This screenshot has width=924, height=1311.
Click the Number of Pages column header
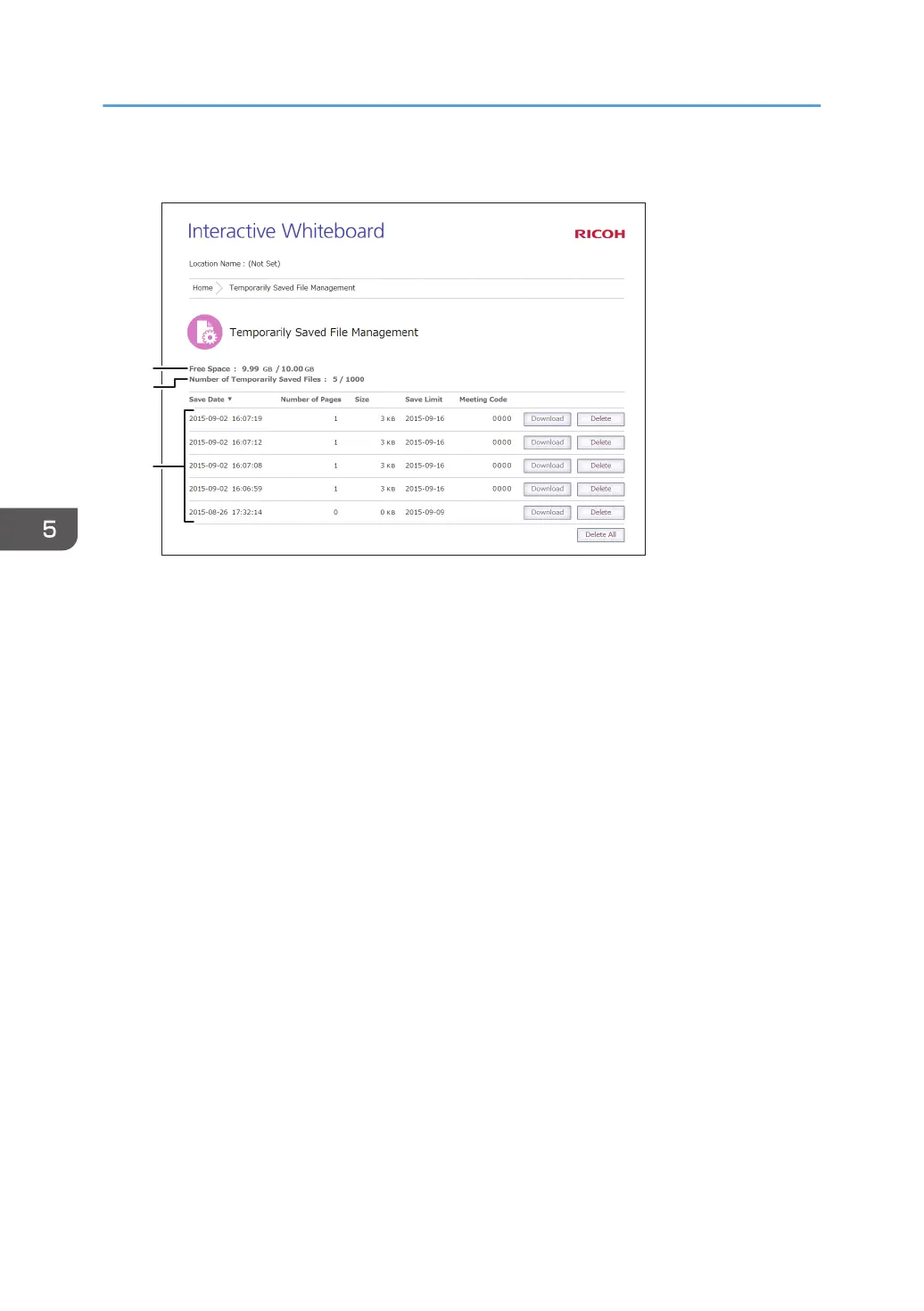pos(310,400)
